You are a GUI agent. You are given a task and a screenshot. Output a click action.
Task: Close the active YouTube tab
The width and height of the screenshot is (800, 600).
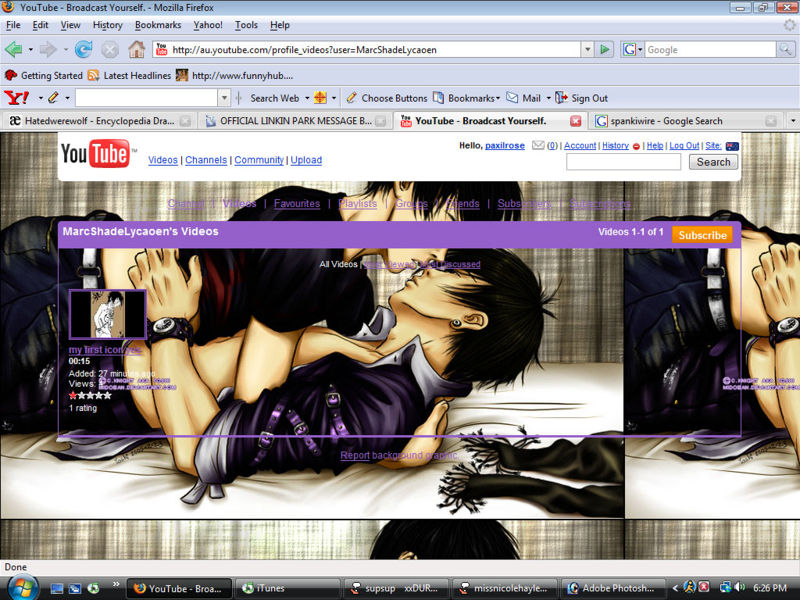pos(575,121)
